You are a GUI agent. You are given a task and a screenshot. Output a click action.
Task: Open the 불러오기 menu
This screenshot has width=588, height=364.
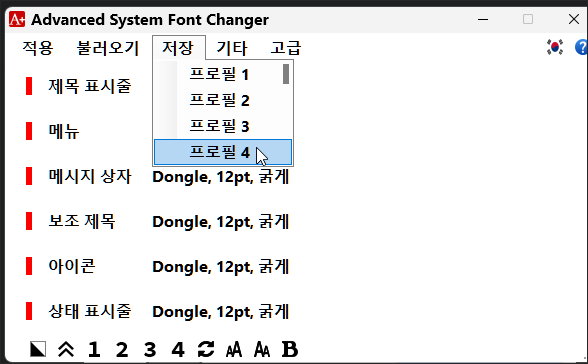coord(108,48)
